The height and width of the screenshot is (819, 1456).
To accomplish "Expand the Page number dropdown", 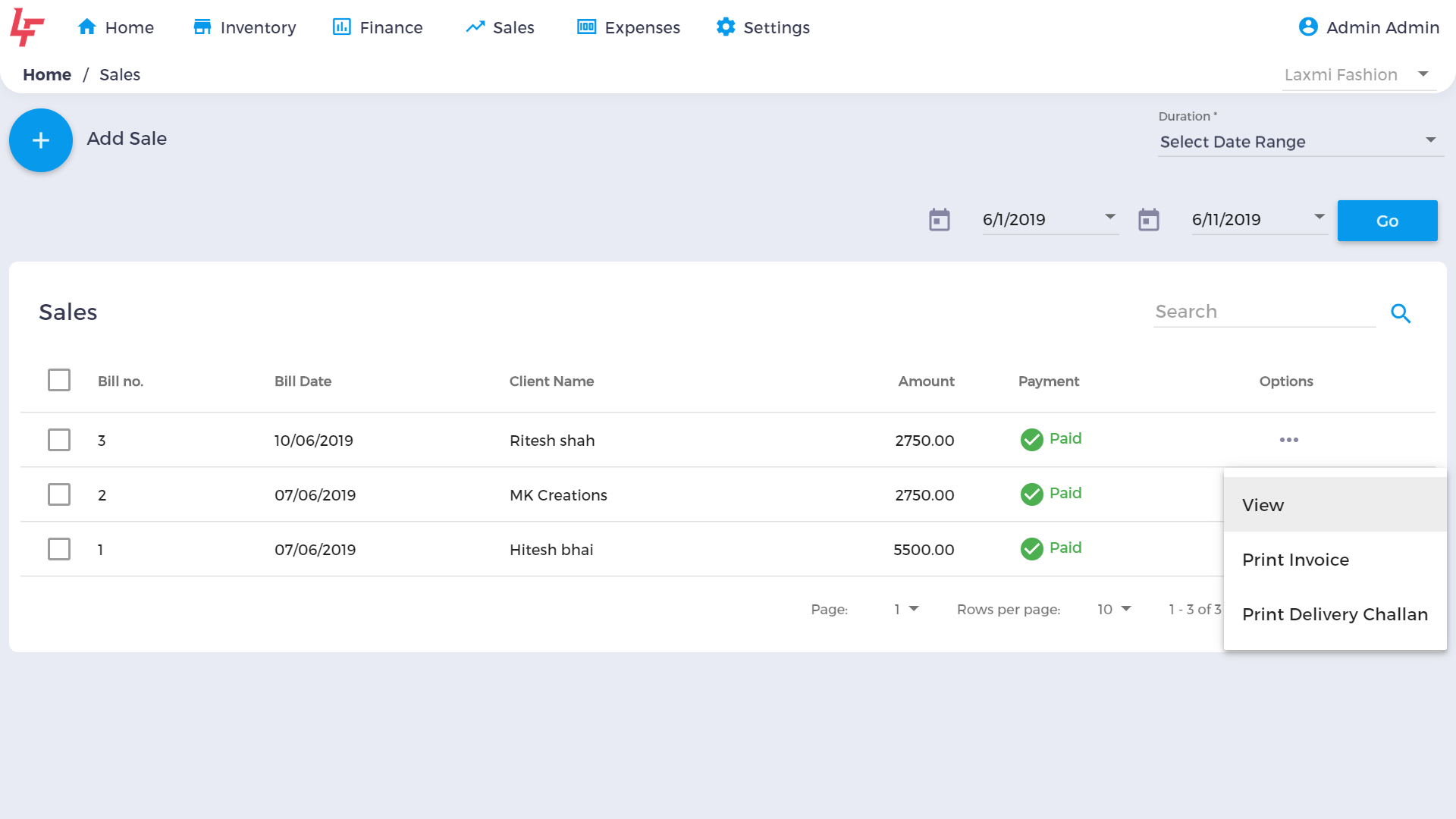I will click(905, 608).
